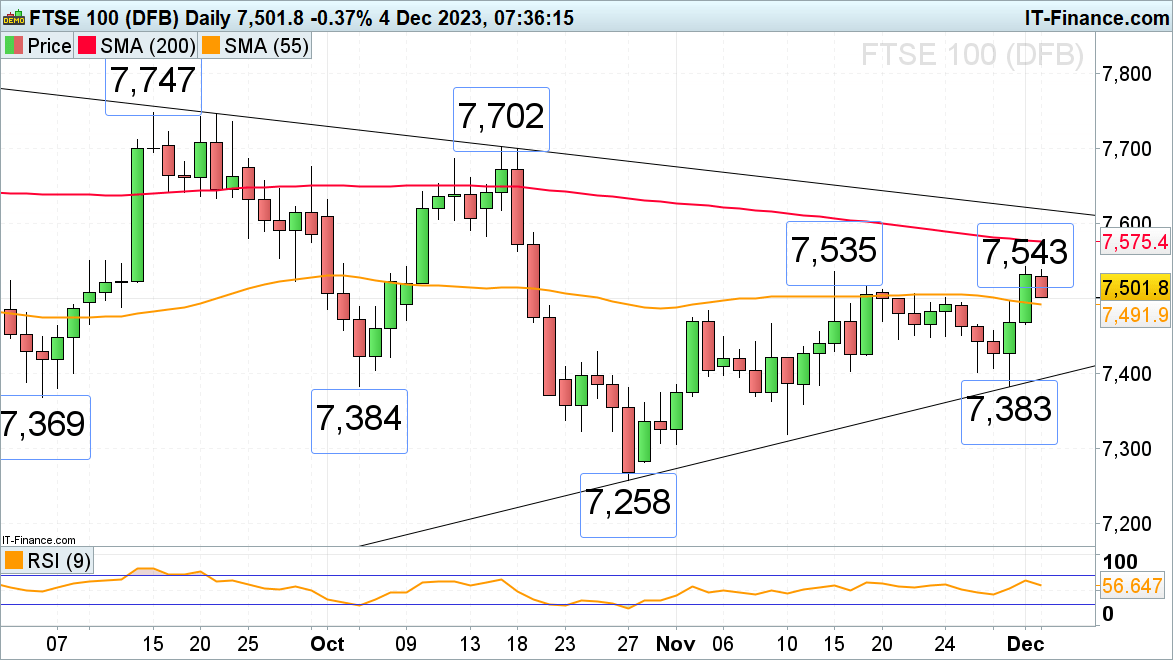This screenshot has height=660, width=1173.
Task: Click the orange RSI (9) indicator icon
Action: pyautogui.click(x=13, y=560)
